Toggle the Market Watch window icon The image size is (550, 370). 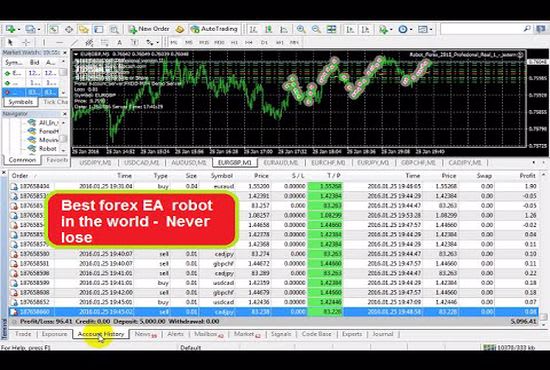[x=53, y=29]
